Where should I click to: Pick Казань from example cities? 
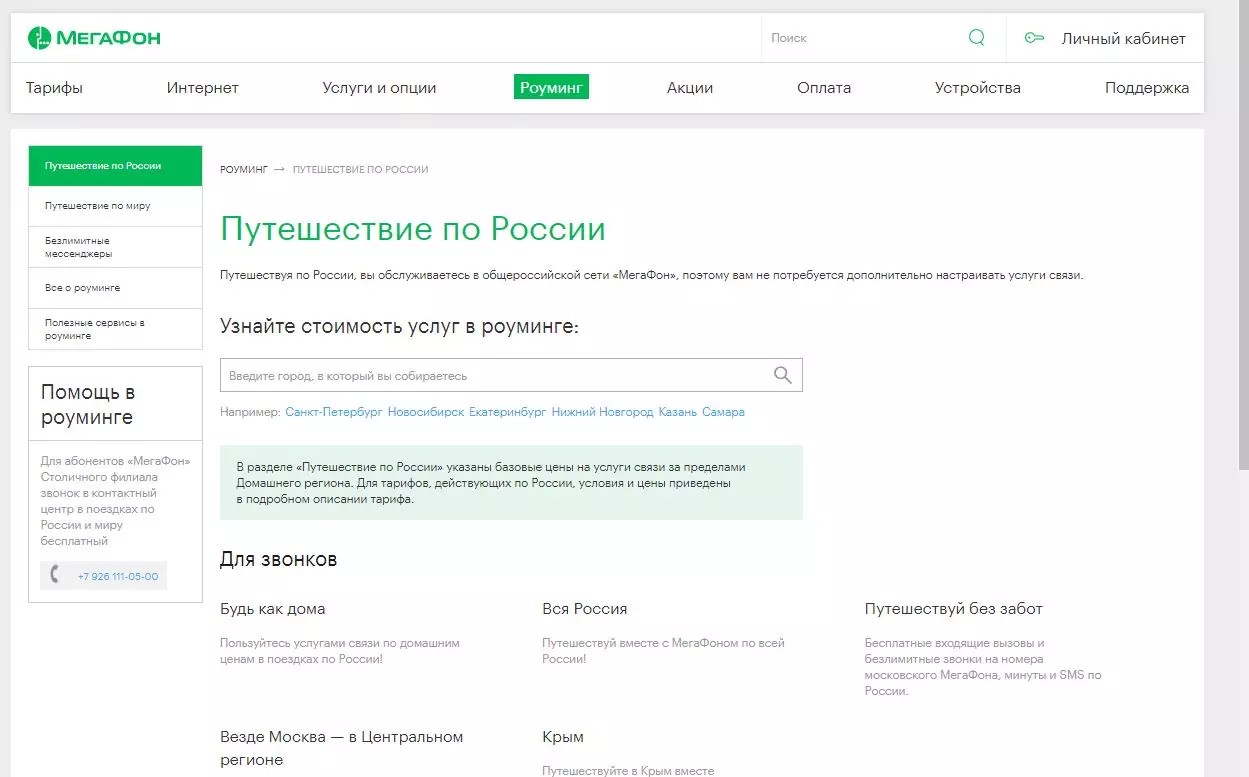677,412
